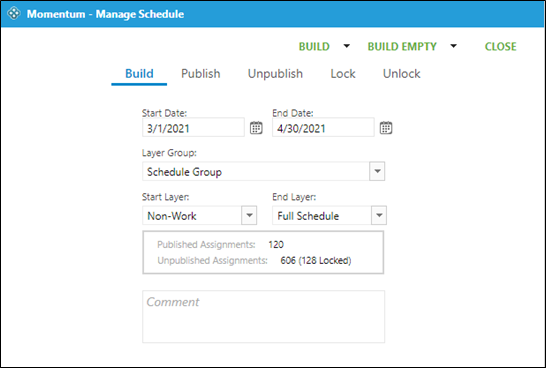Click into the End Date field
546x368 pixels.
tap(323, 128)
